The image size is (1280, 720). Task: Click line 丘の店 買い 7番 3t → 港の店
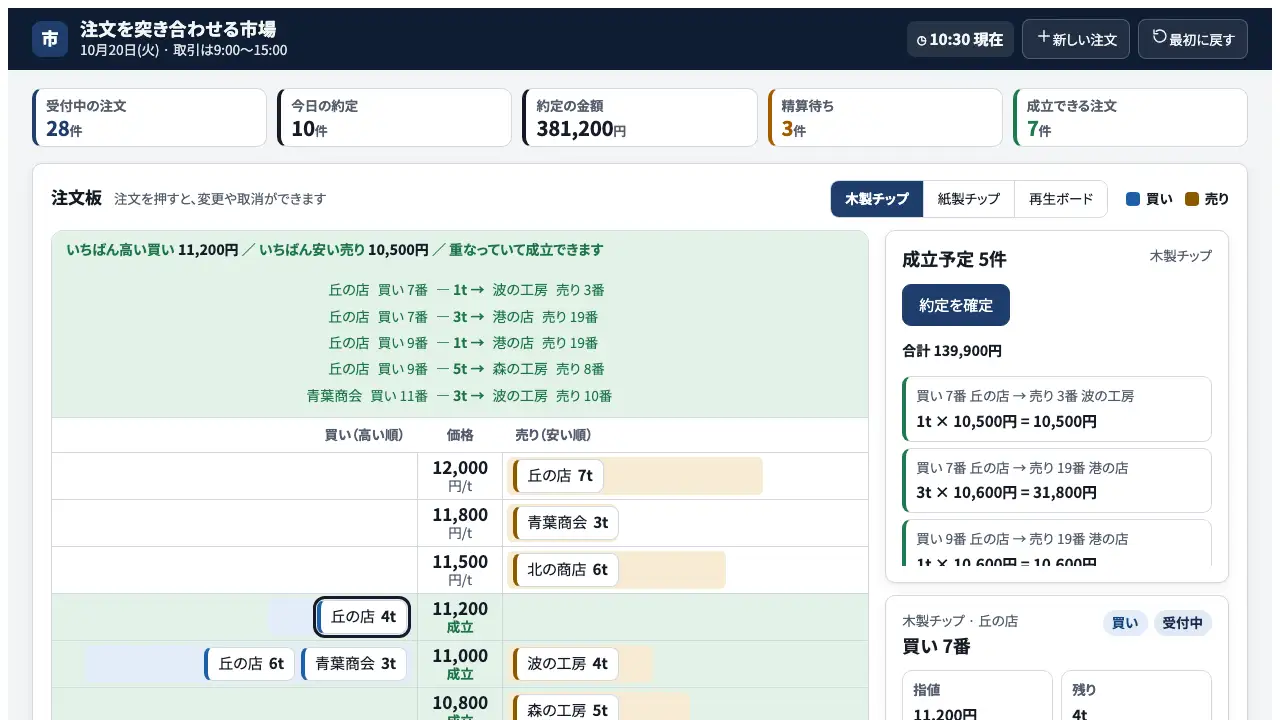pyautogui.click(x=464, y=317)
